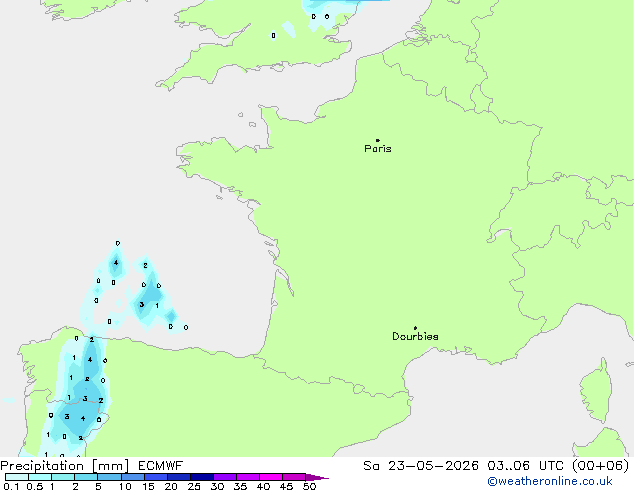Click the legend label '25'
Image resolution: width=634 pixels, height=490 pixels.
[x=194, y=486]
